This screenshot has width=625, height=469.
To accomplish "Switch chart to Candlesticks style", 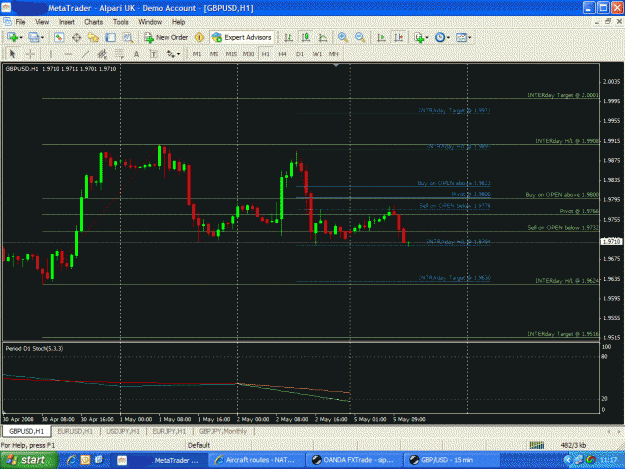I will point(306,37).
